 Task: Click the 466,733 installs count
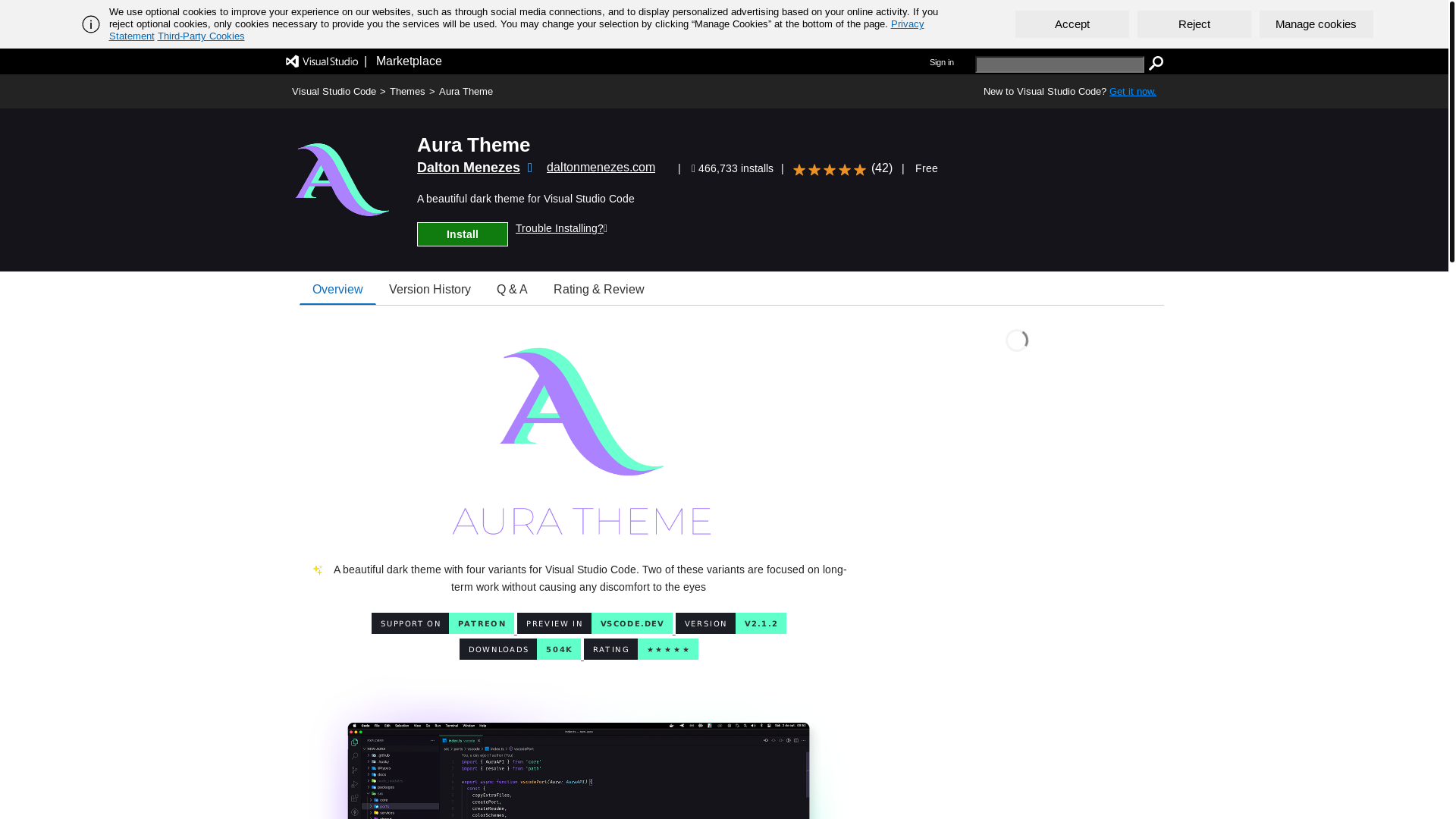pyautogui.click(x=733, y=168)
